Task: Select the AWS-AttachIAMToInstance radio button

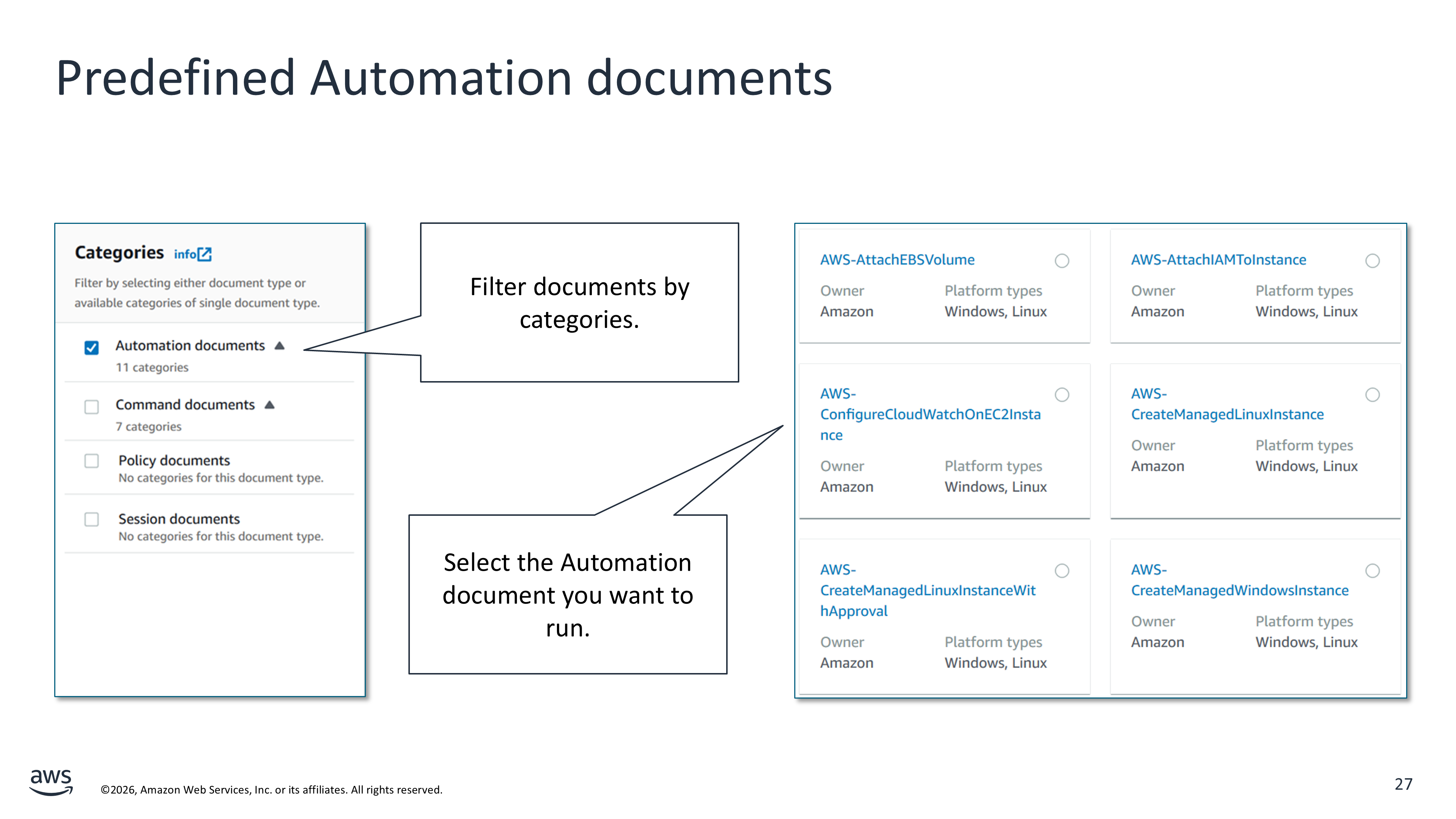Action: click(x=1372, y=261)
